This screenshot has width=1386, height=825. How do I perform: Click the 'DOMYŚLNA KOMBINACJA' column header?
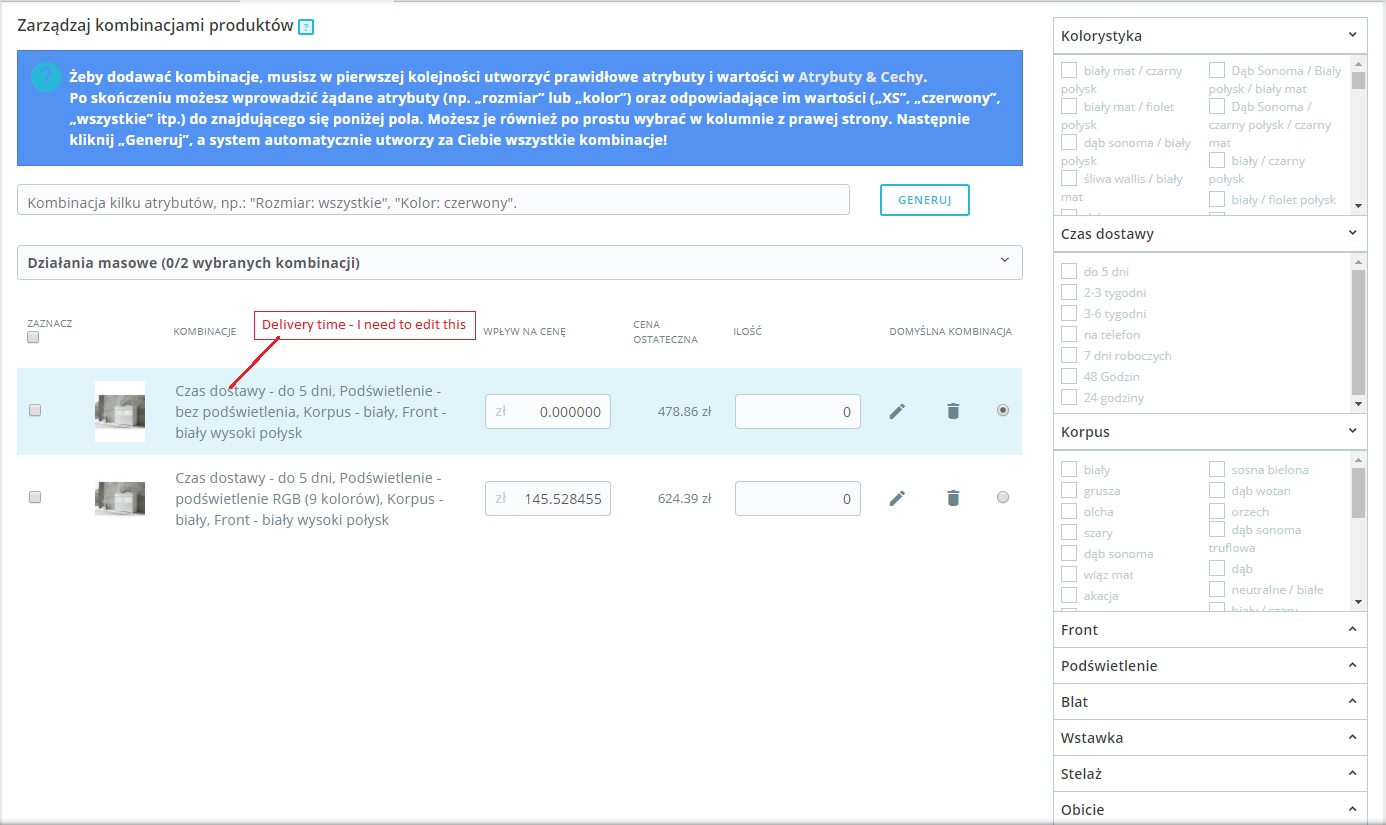950,332
